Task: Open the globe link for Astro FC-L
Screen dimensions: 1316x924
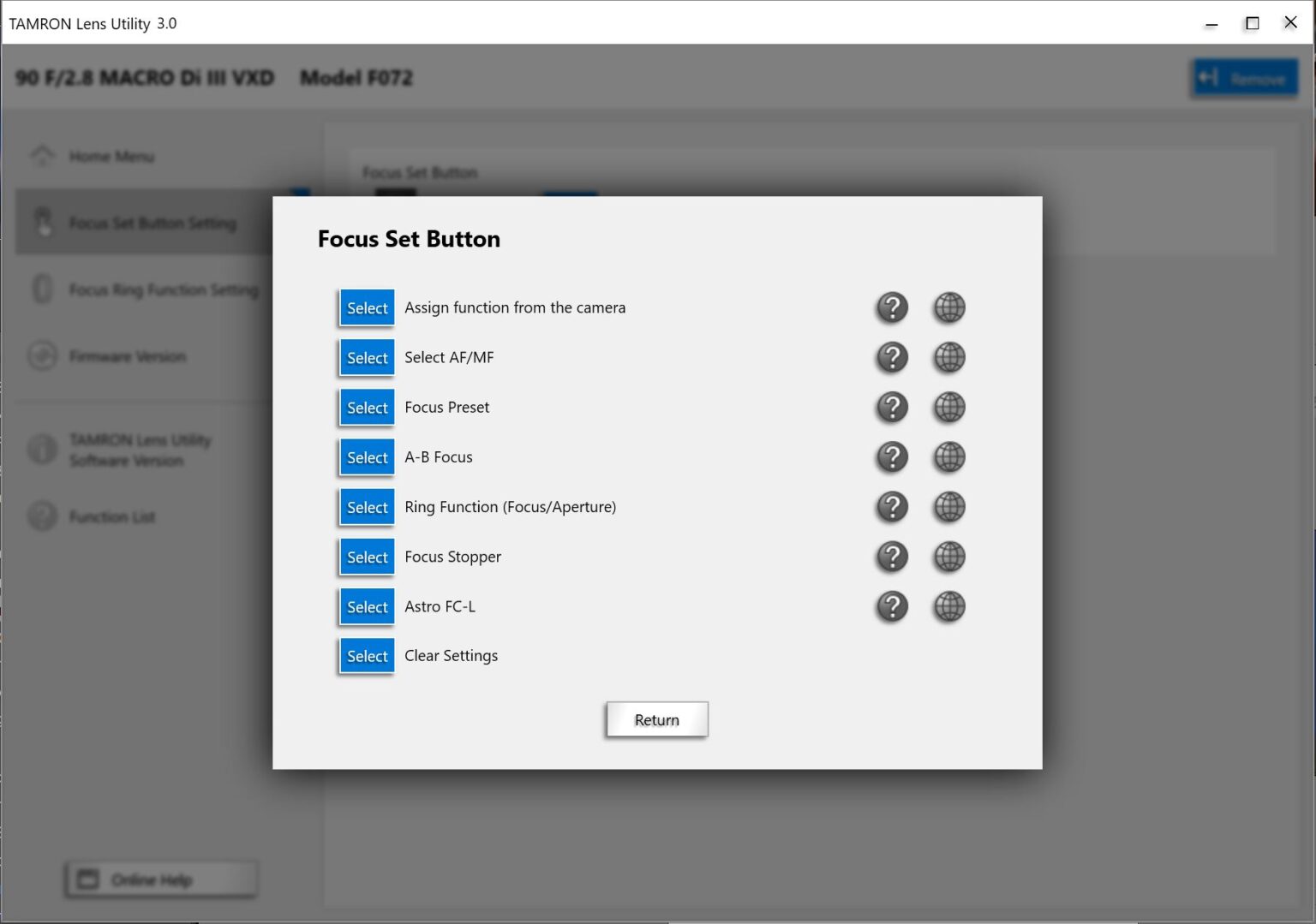Action: 948,606
